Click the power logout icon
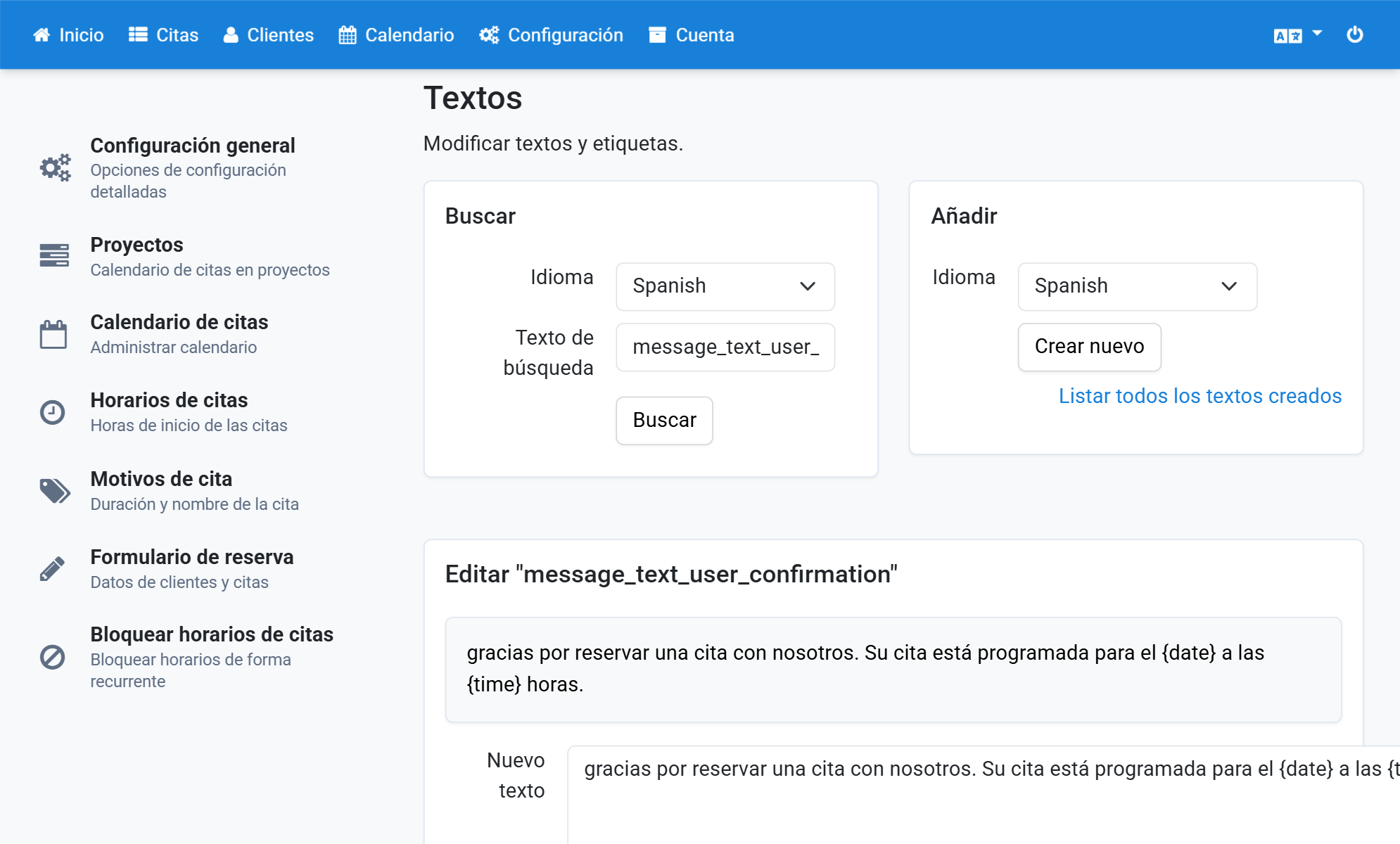The image size is (1400, 844). (1355, 34)
